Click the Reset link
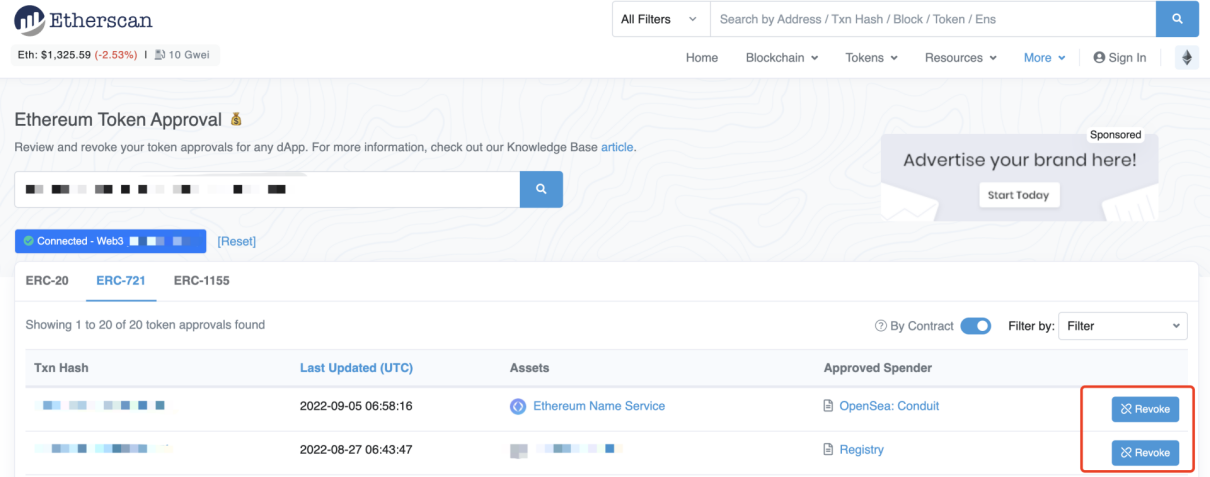1210x477 pixels. point(237,242)
